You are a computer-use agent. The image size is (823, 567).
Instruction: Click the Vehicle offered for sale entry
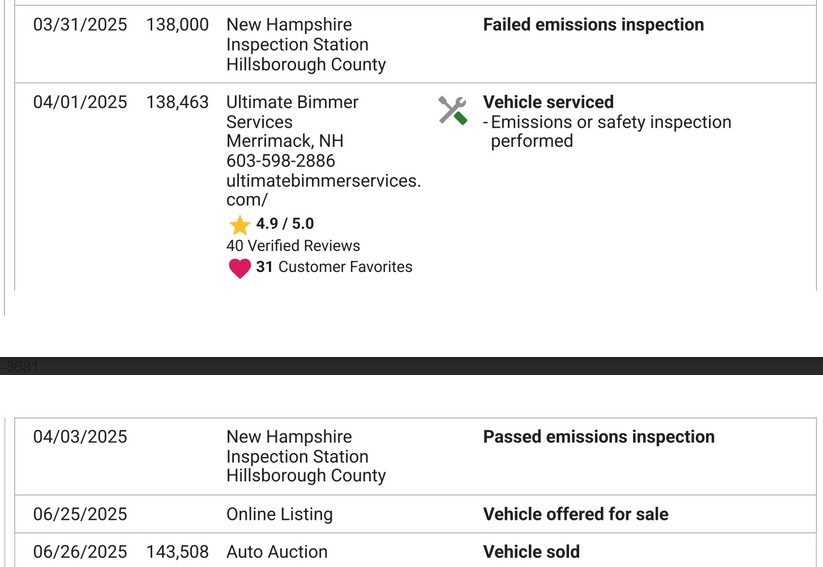tap(575, 514)
